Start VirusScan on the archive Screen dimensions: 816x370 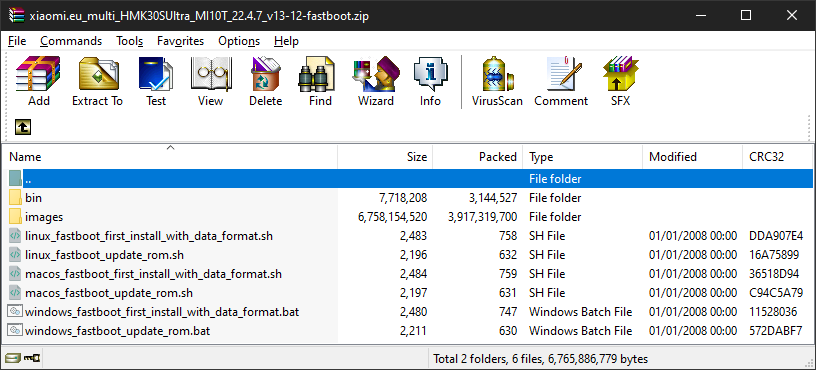[497, 74]
